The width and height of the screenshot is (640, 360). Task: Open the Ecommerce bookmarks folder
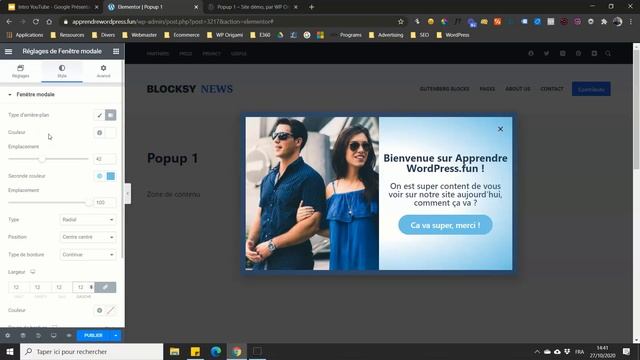(x=182, y=35)
